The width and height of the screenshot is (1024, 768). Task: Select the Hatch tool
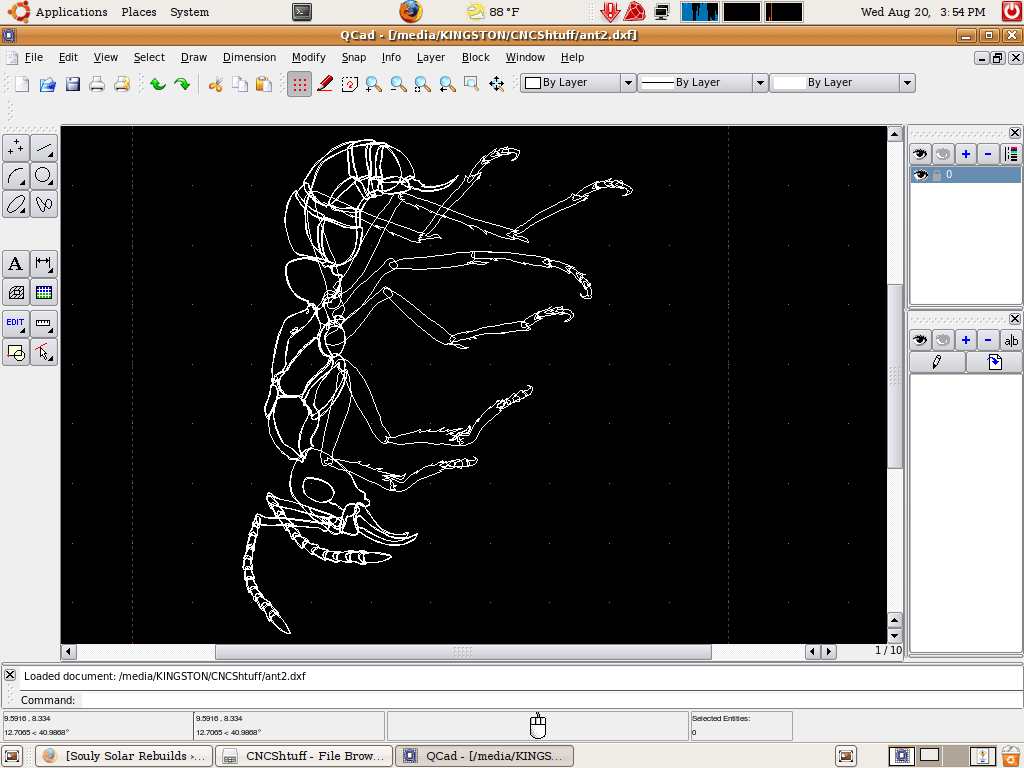(16, 293)
